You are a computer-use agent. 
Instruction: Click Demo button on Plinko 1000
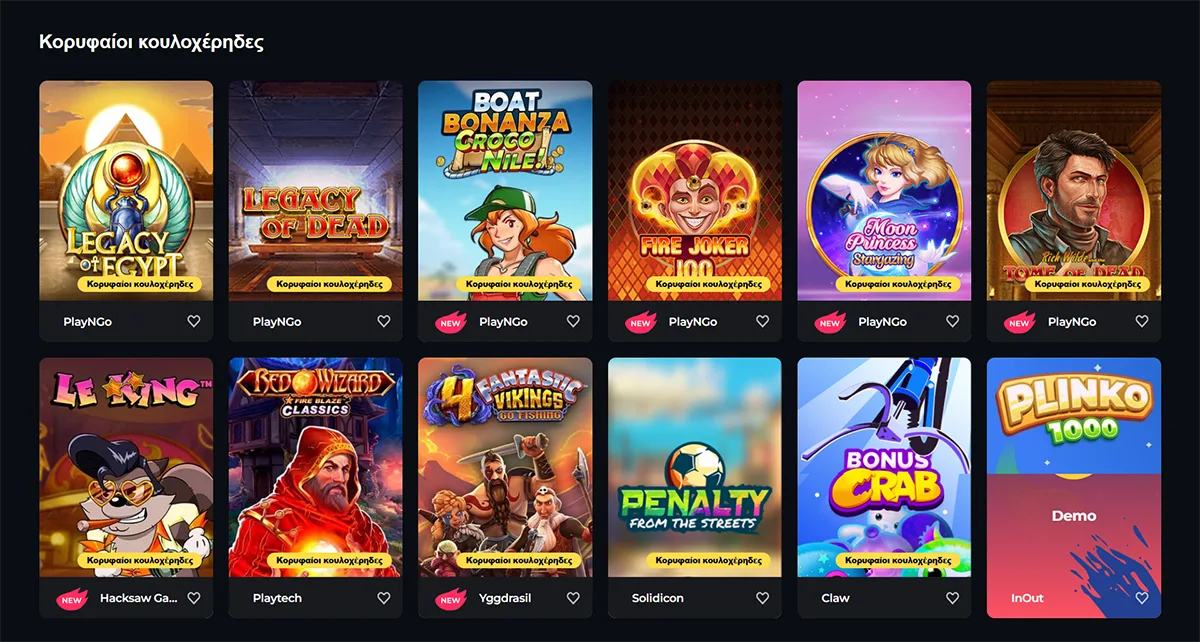(x=1074, y=516)
